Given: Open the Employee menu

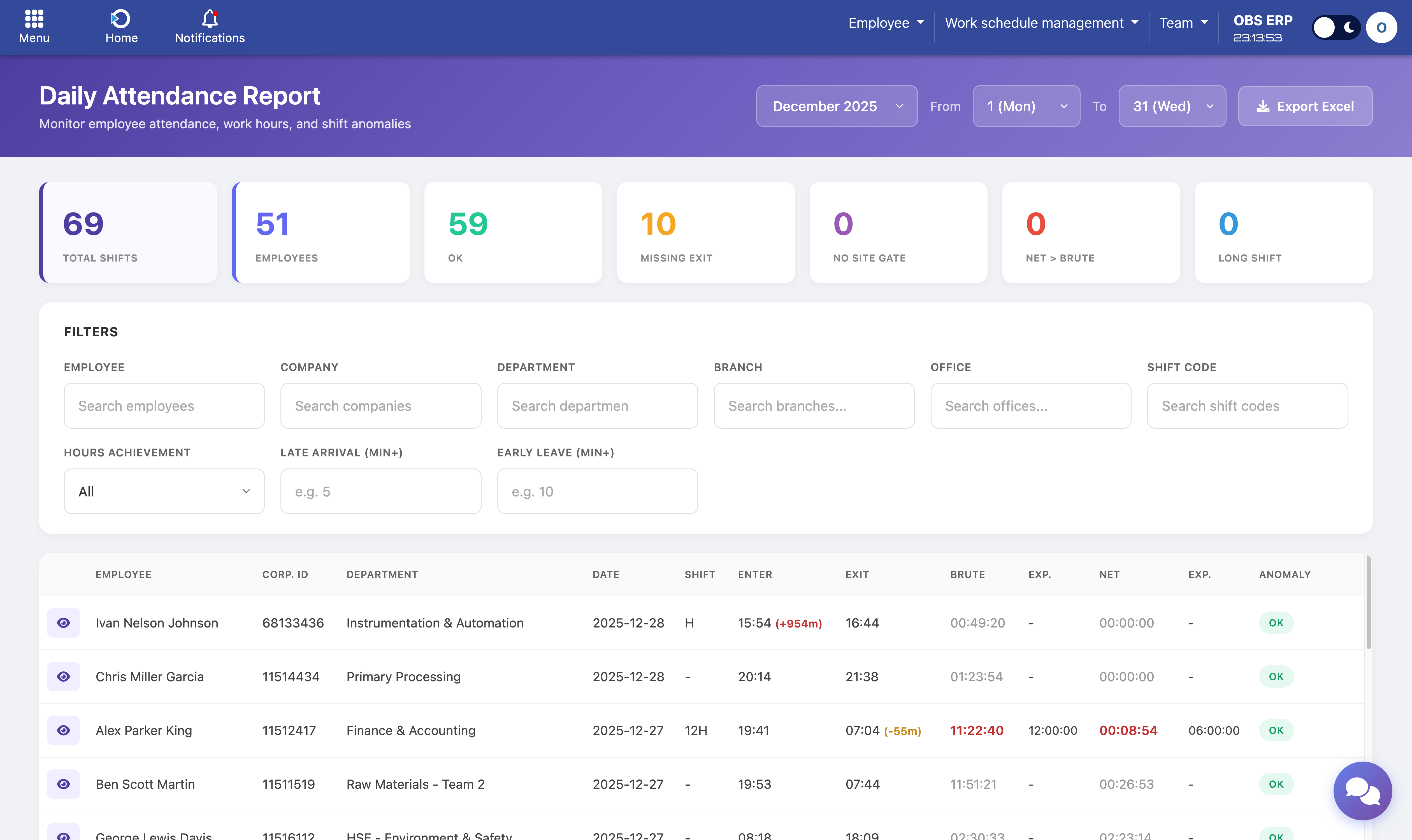Looking at the screenshot, I should coord(885,23).
